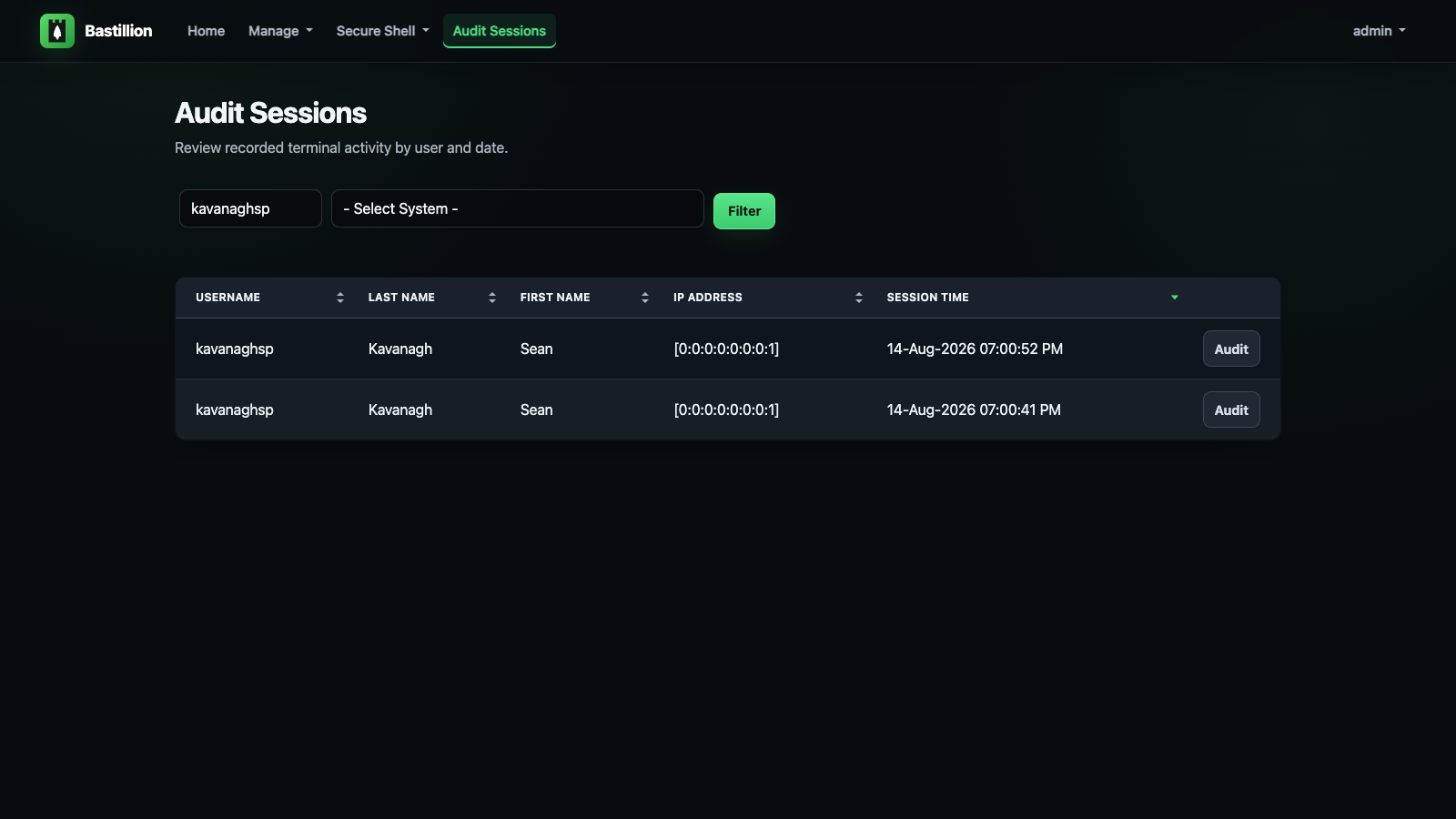Click the Audit Sessions page heading

point(270,113)
